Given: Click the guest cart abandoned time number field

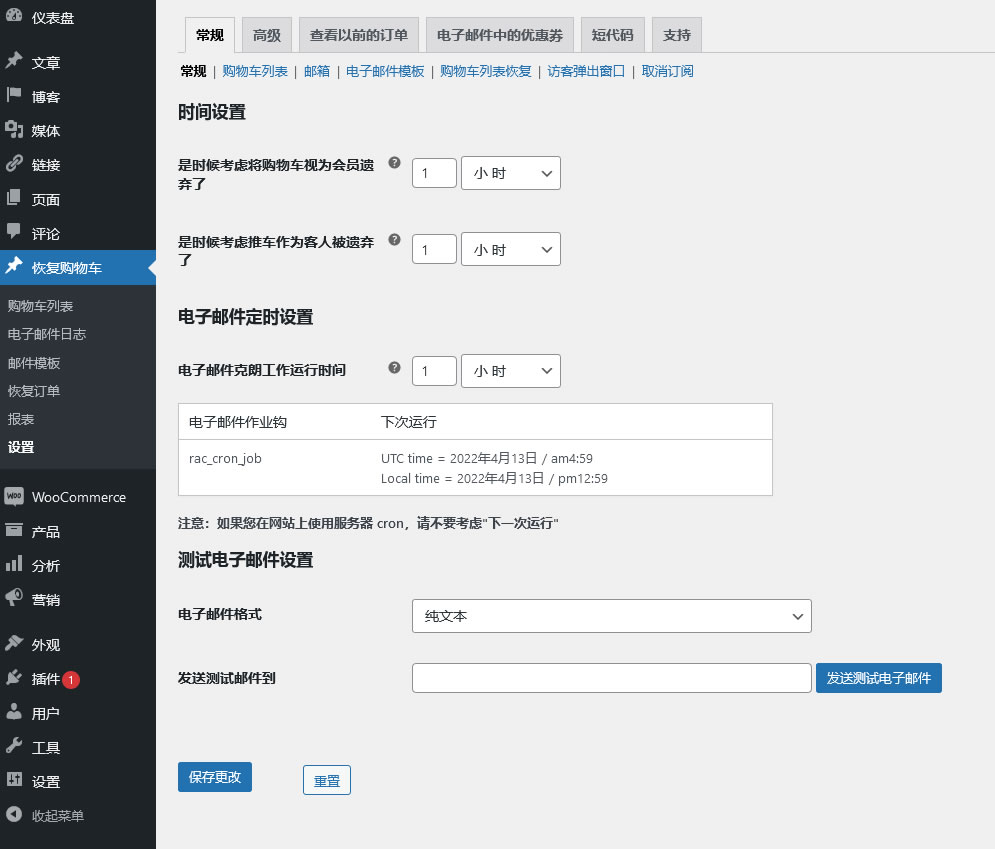Looking at the screenshot, I should pyautogui.click(x=434, y=249).
